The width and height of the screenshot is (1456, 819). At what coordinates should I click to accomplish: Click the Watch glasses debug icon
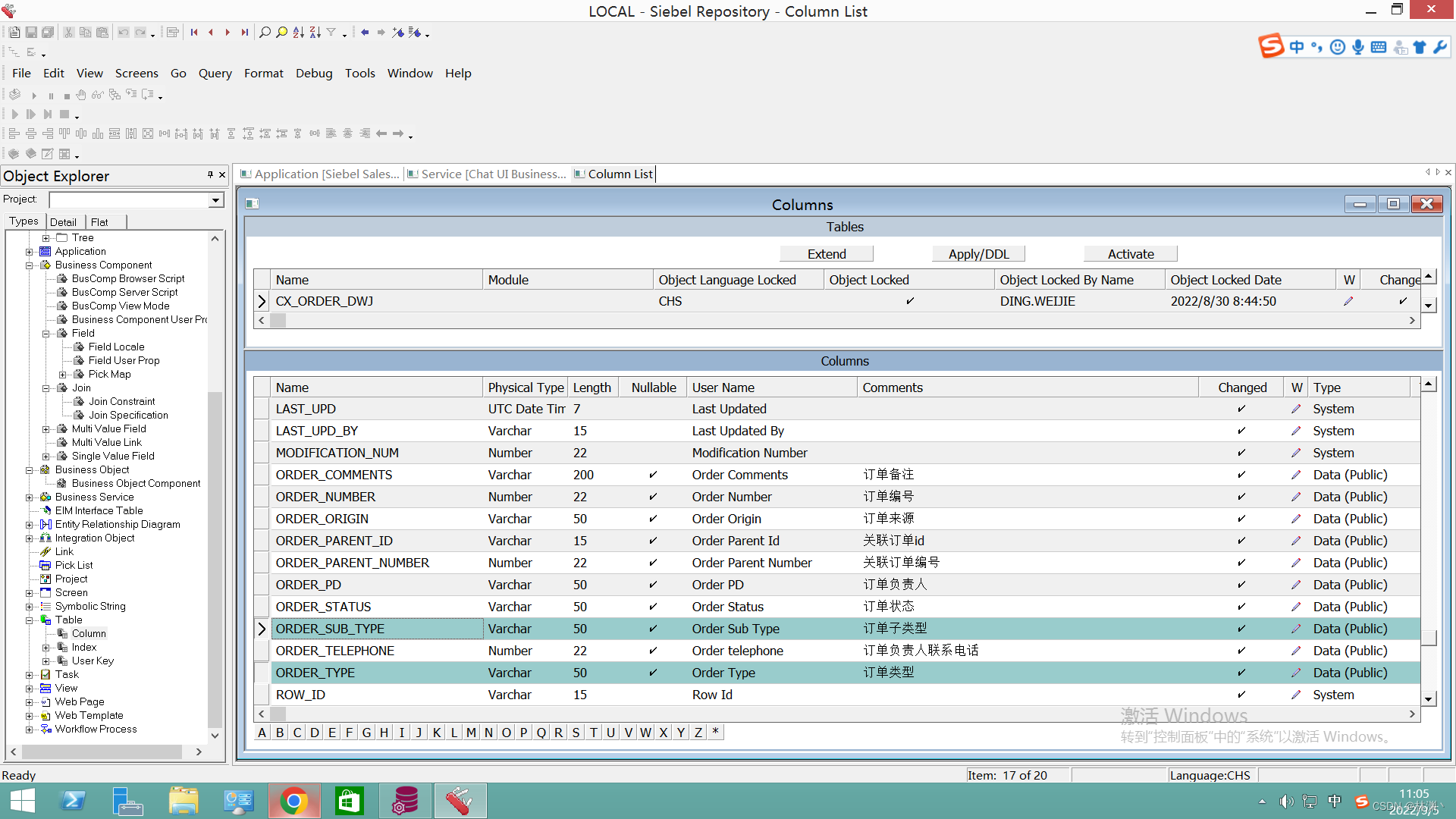tap(97, 96)
